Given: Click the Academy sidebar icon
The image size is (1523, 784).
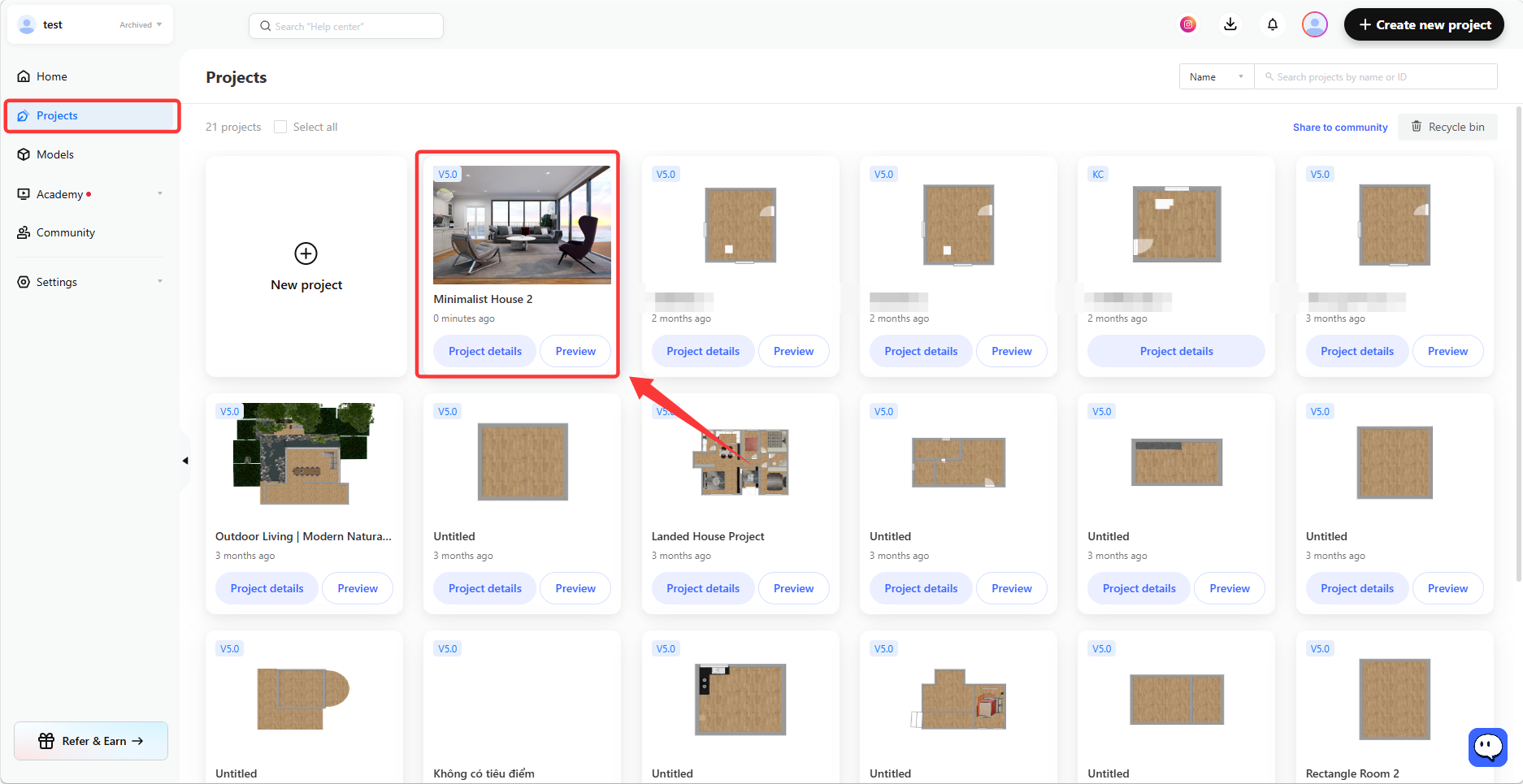Looking at the screenshot, I should click(x=24, y=194).
